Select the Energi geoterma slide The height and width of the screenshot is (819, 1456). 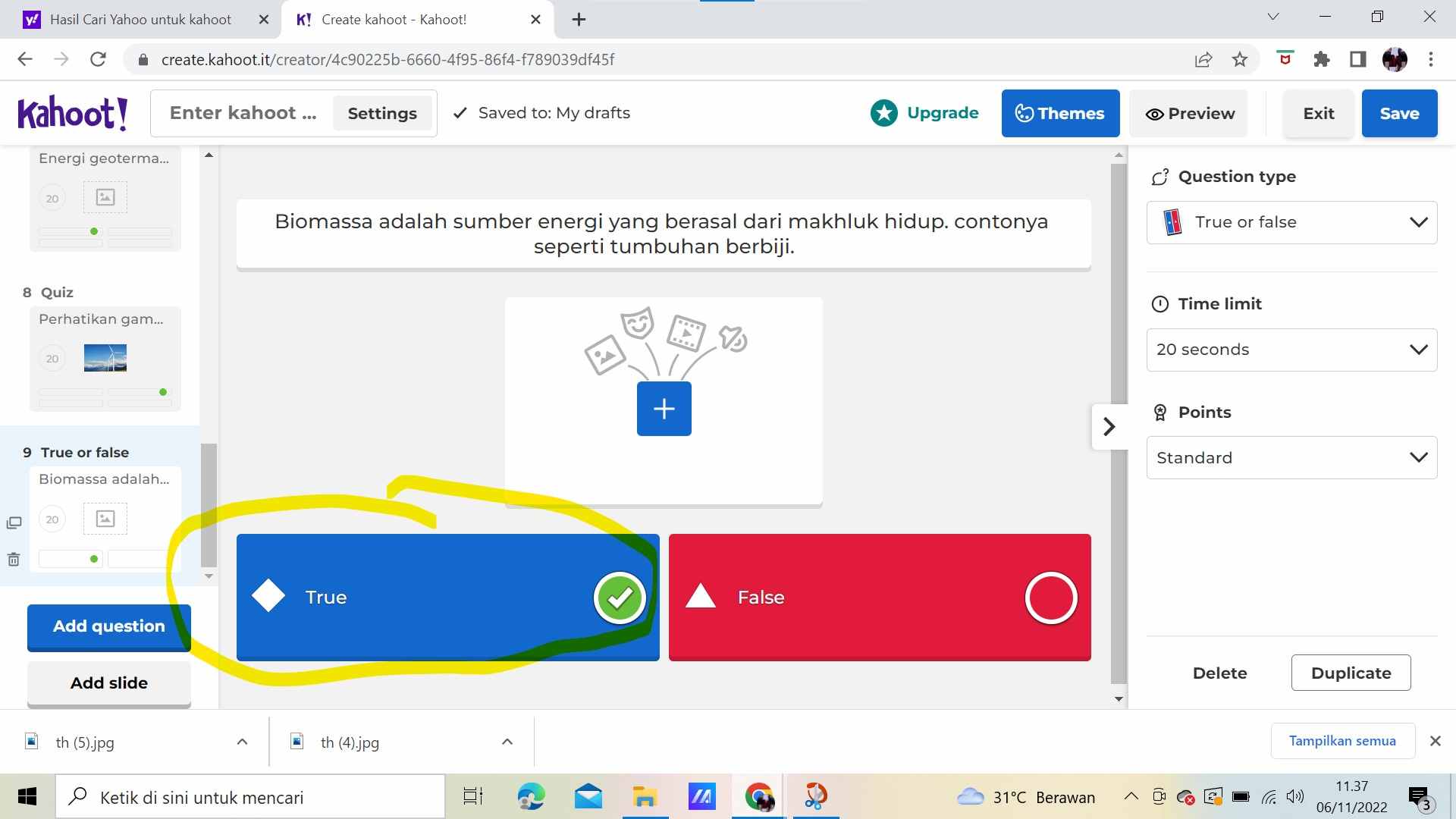105,199
